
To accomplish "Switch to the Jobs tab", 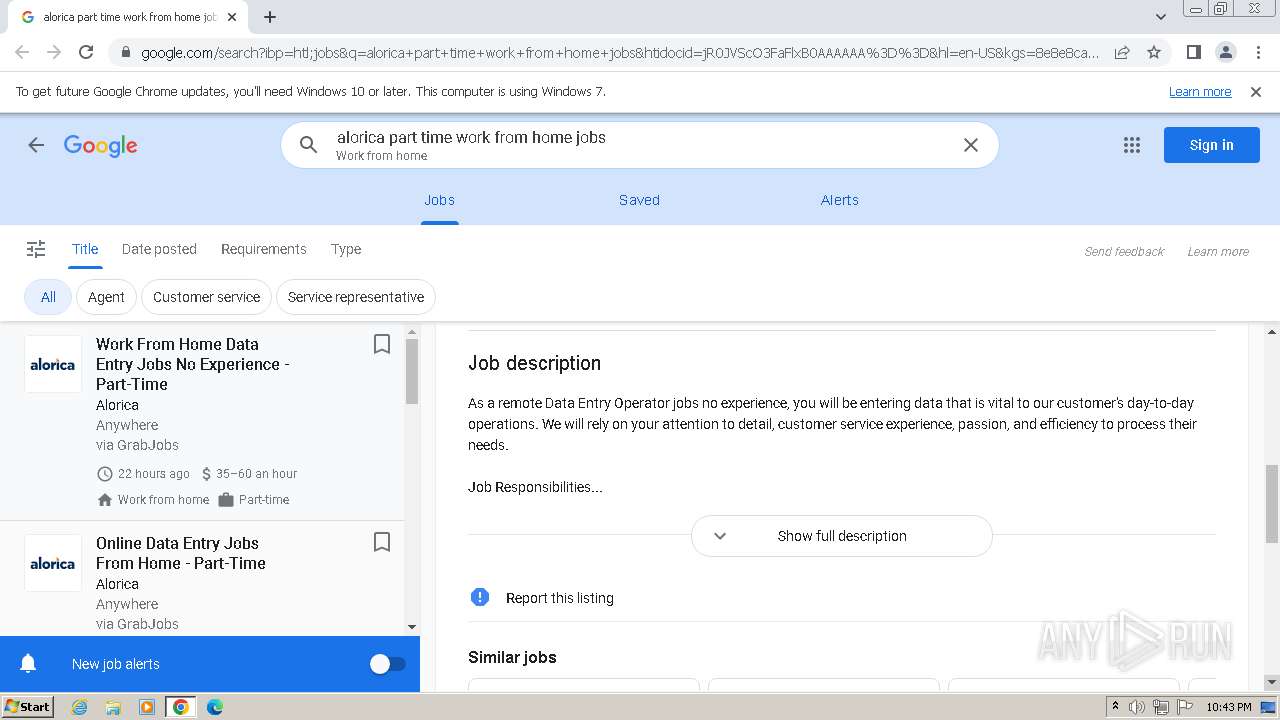I will click(x=439, y=200).
